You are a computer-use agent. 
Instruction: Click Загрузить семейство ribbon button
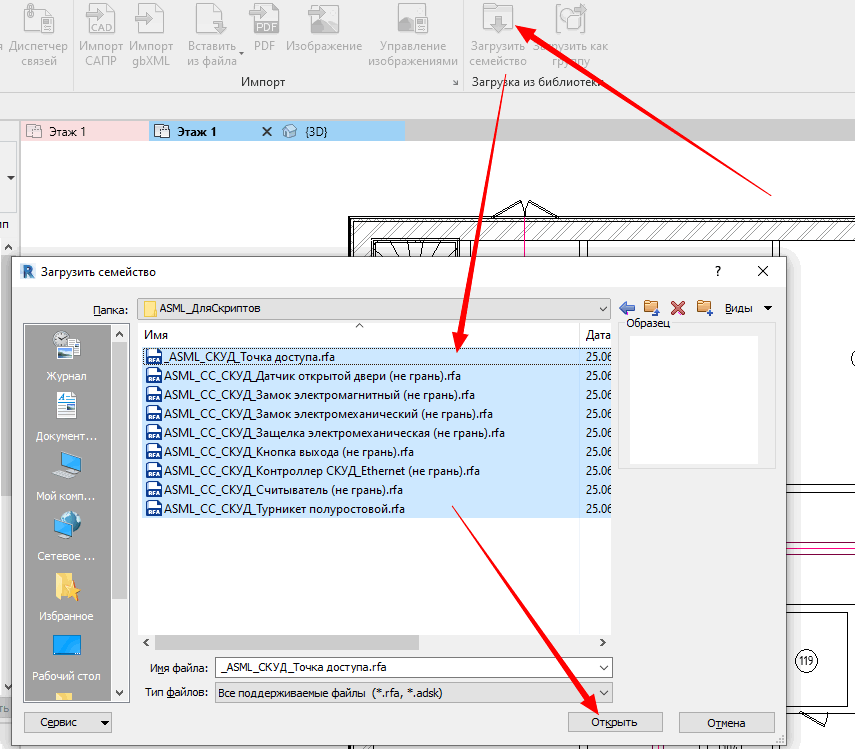pyautogui.click(x=498, y=35)
